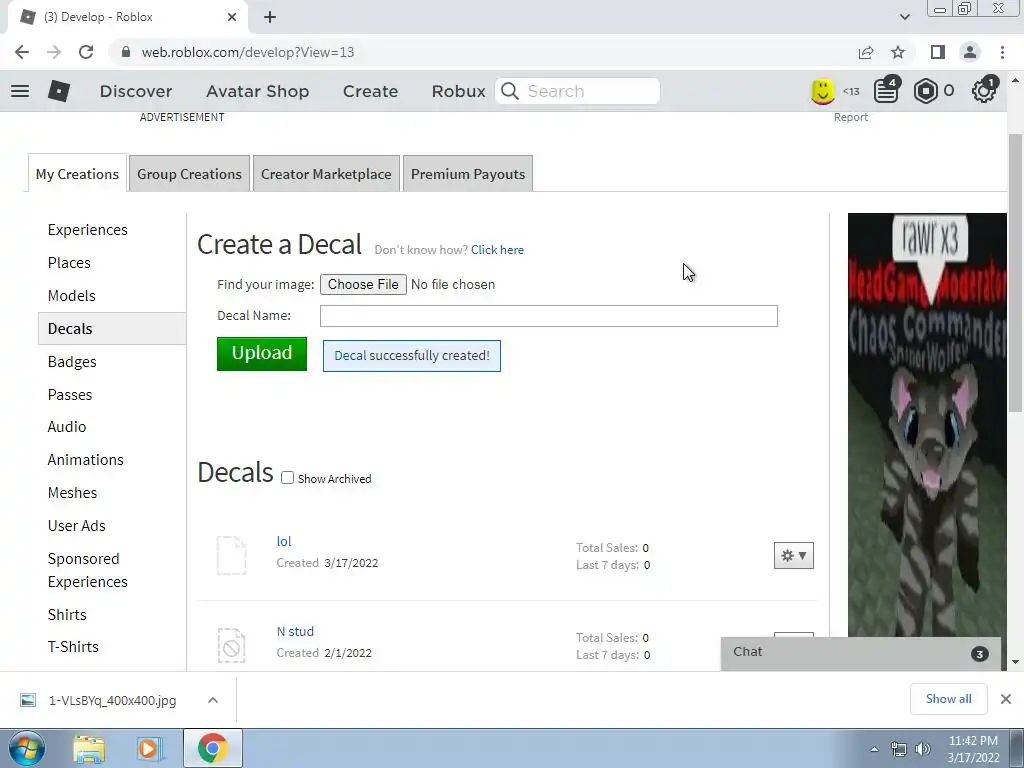
Task: Select Animations in the sidebar
Action: 86,460
